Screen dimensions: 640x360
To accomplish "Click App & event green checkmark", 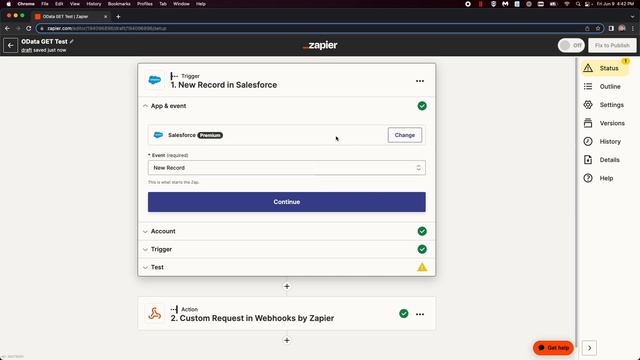I will 422,106.
